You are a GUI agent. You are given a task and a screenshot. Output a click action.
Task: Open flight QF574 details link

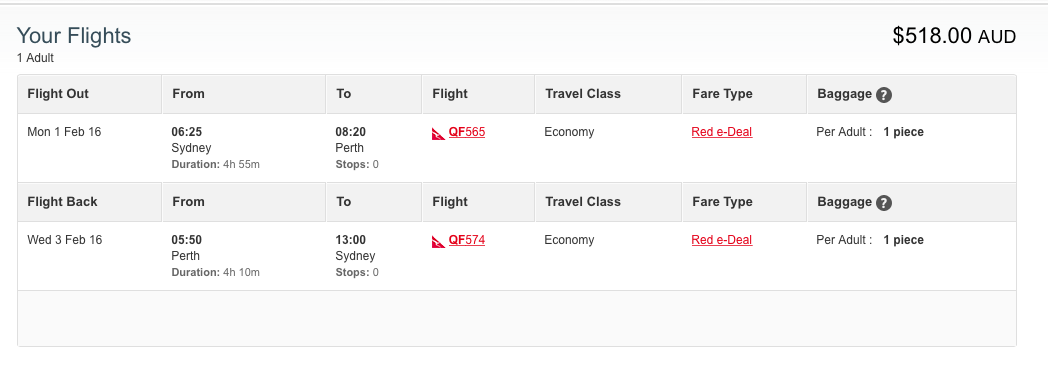tap(467, 240)
